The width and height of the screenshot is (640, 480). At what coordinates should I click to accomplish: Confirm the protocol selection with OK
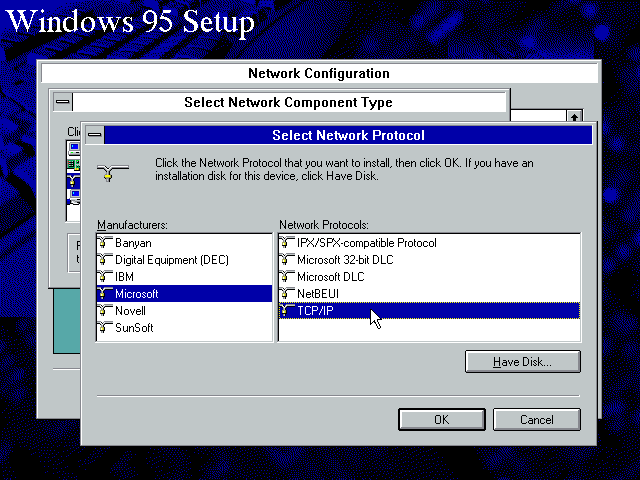[x=440, y=420]
